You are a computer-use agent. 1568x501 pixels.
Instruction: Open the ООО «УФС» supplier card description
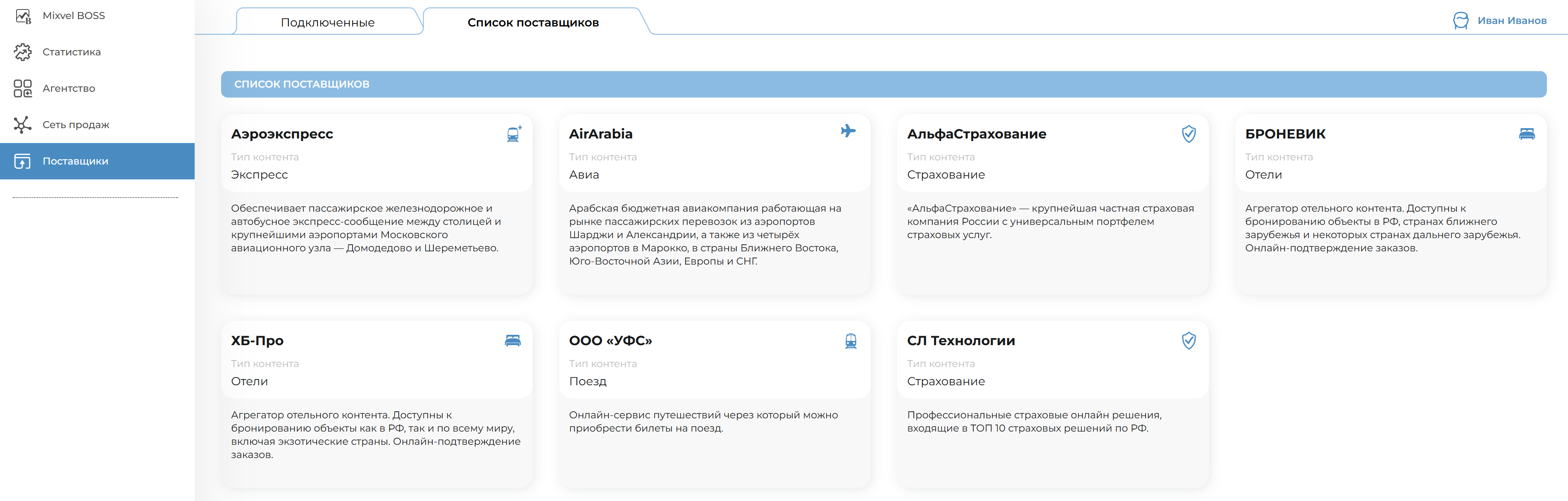point(703,421)
